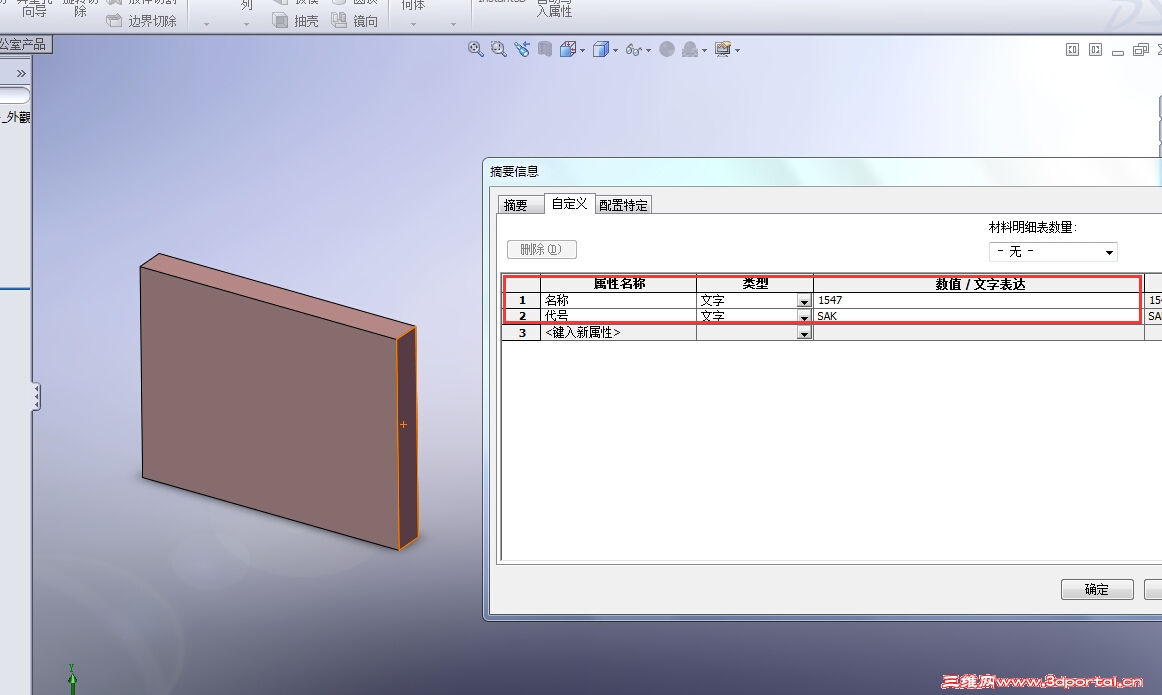This screenshot has height=695, width=1162.
Task: Click the 数值 / 文字表达 column header
Action: click(978, 284)
